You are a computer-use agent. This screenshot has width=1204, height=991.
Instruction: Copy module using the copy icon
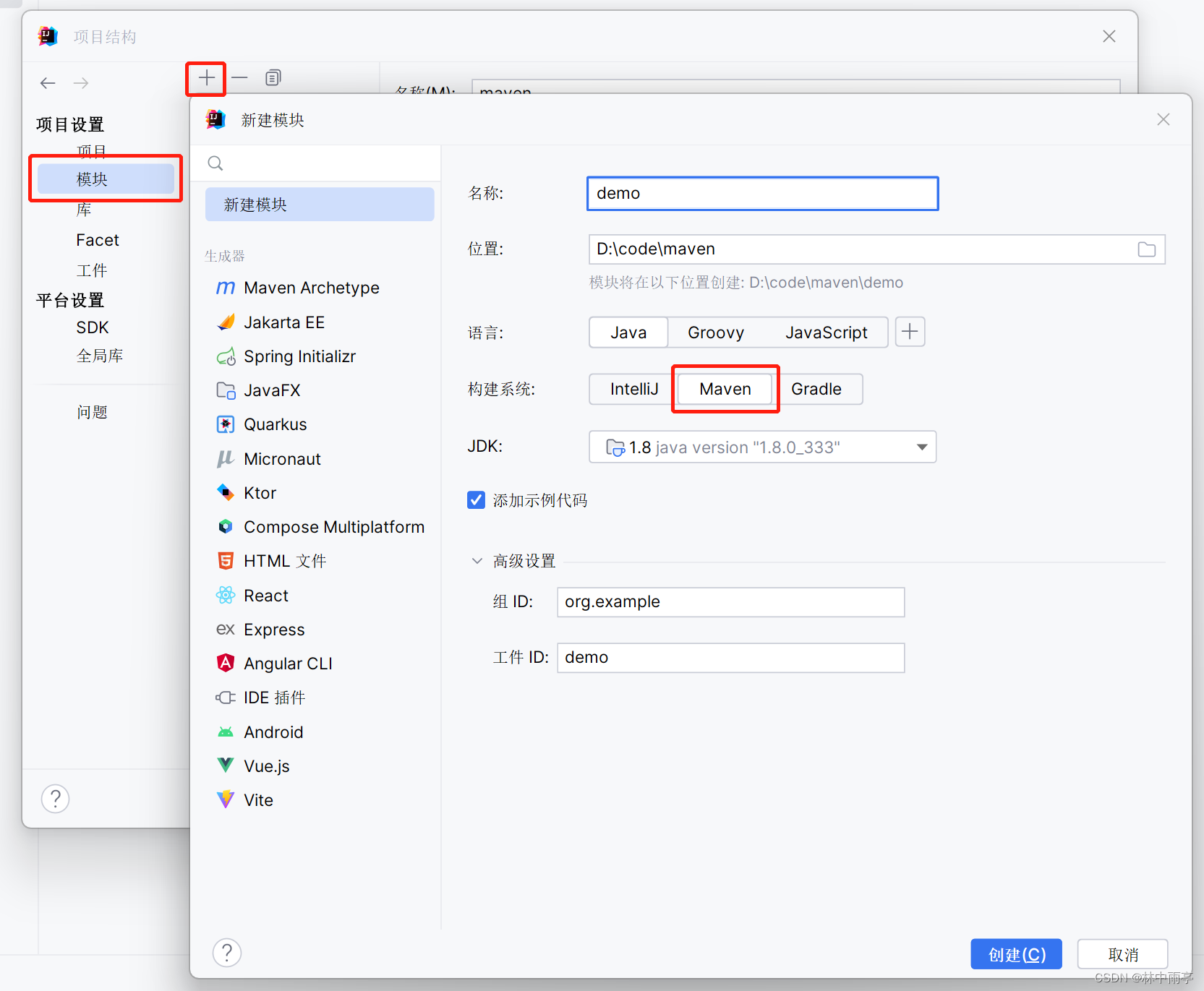[x=273, y=78]
